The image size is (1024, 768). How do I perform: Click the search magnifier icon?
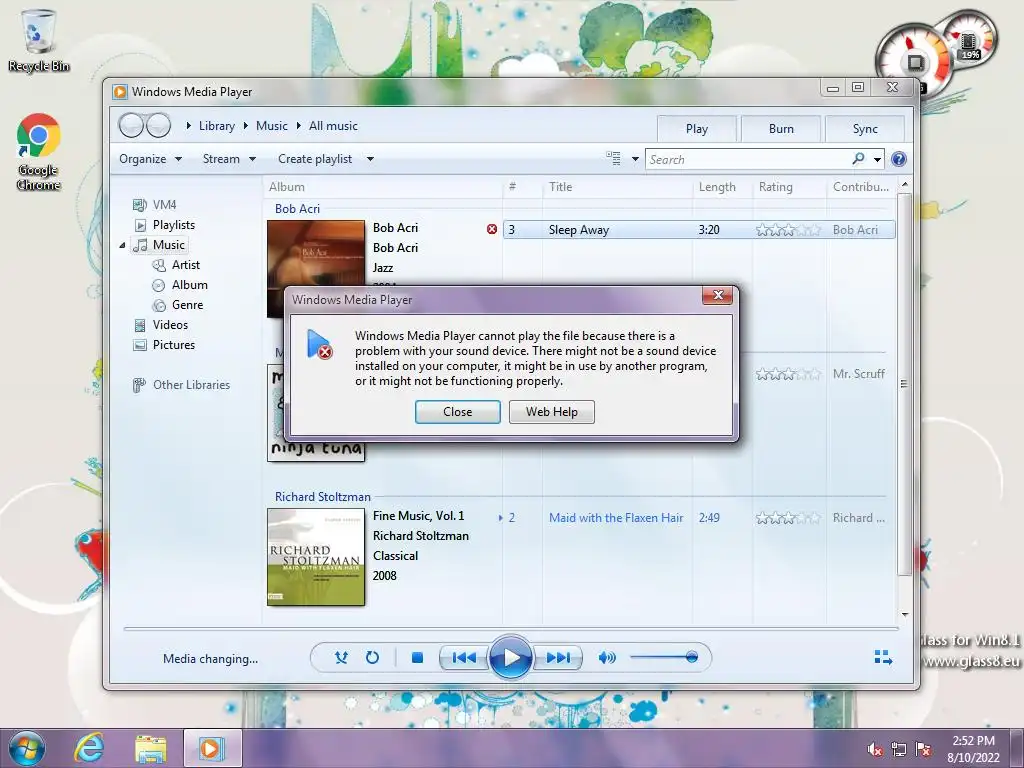pos(858,159)
